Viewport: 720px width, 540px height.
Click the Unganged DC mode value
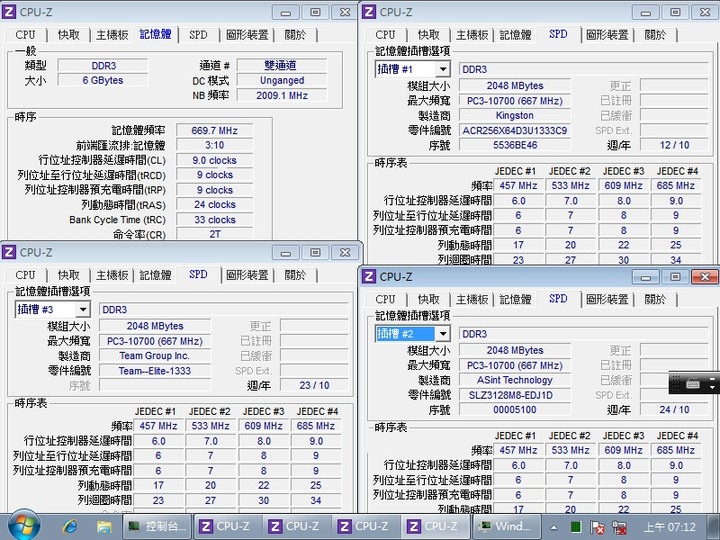282,80
